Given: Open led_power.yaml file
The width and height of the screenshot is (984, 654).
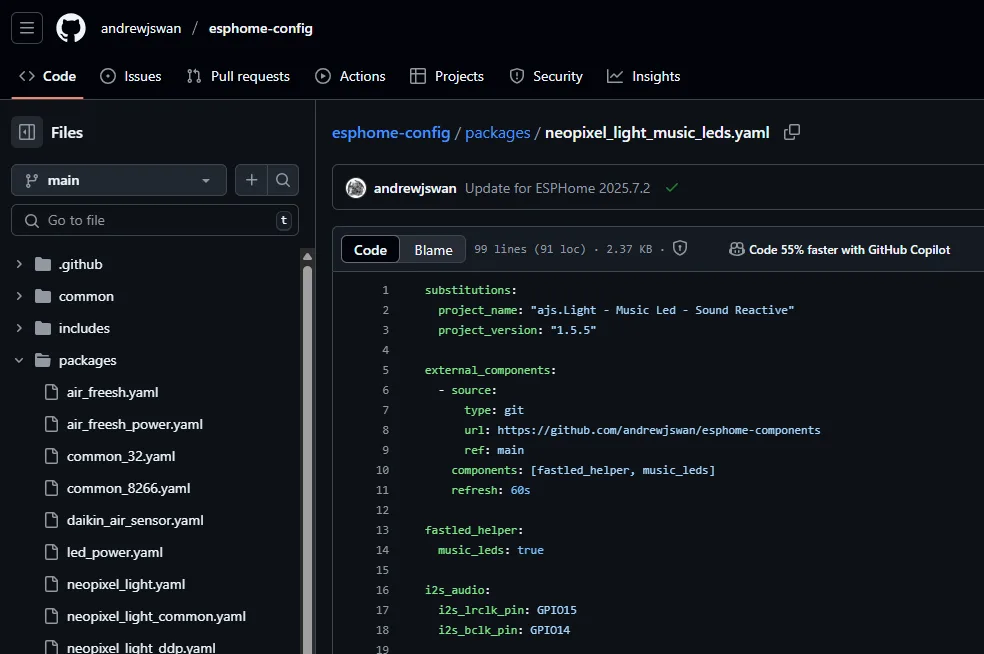Looking at the screenshot, I should [x=115, y=552].
